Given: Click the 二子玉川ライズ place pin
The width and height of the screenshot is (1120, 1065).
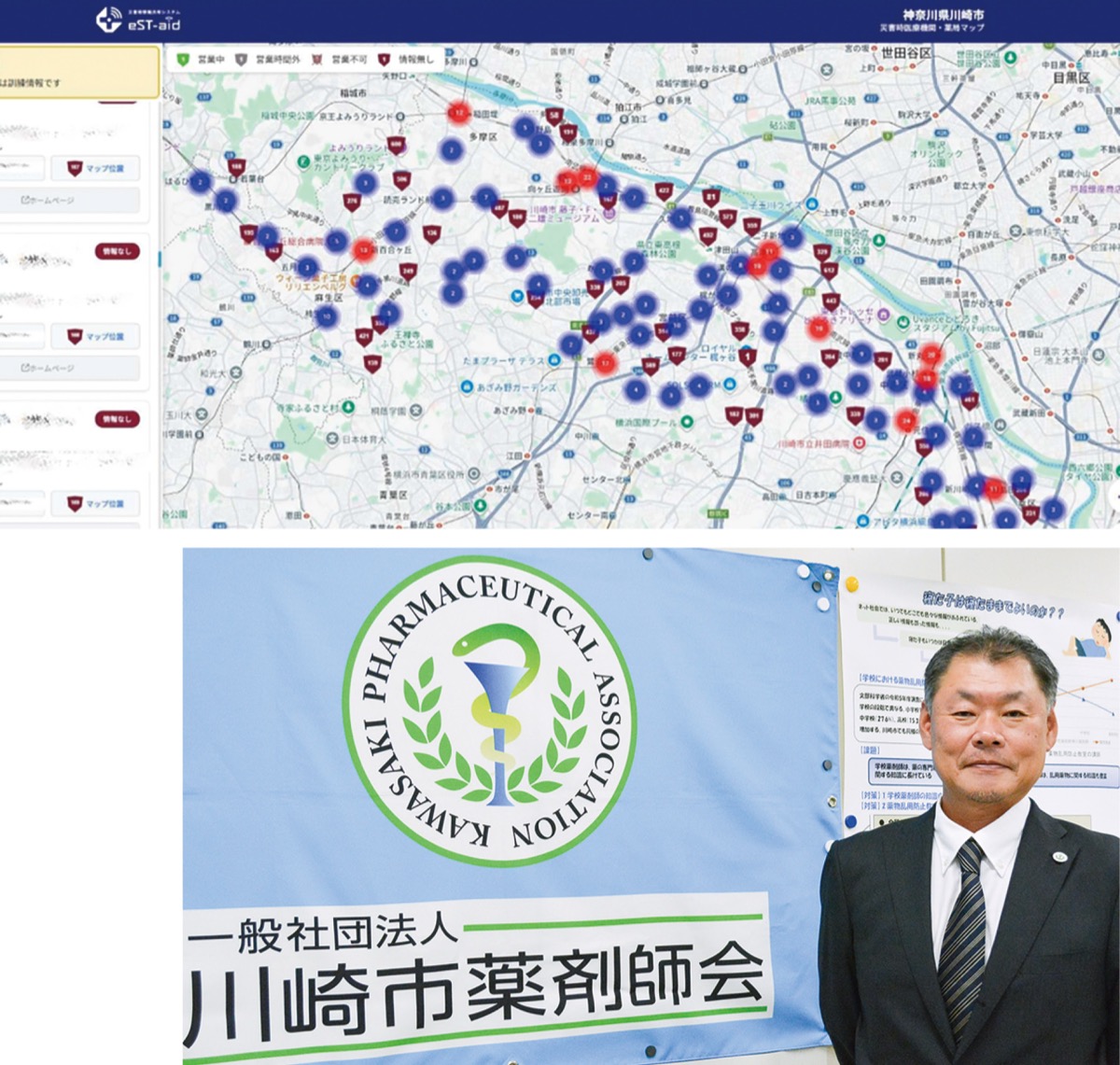Looking at the screenshot, I should pyautogui.click(x=810, y=204).
